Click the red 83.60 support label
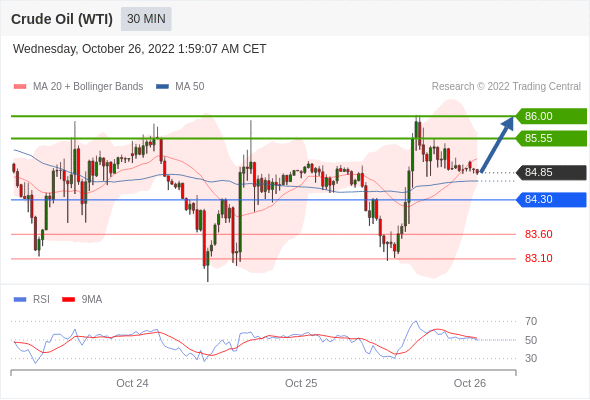This screenshot has width=590, height=400. pyautogui.click(x=538, y=234)
